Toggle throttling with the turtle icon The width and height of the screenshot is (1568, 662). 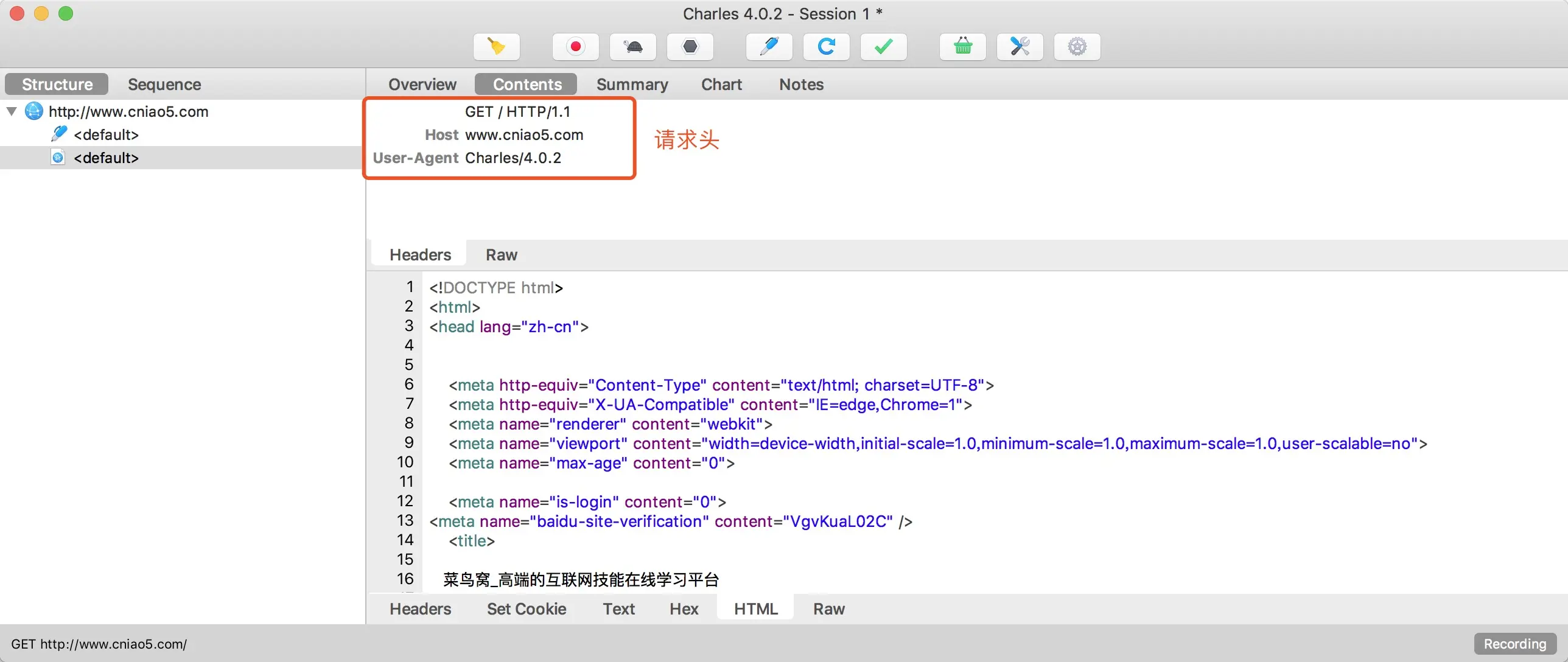pos(633,47)
